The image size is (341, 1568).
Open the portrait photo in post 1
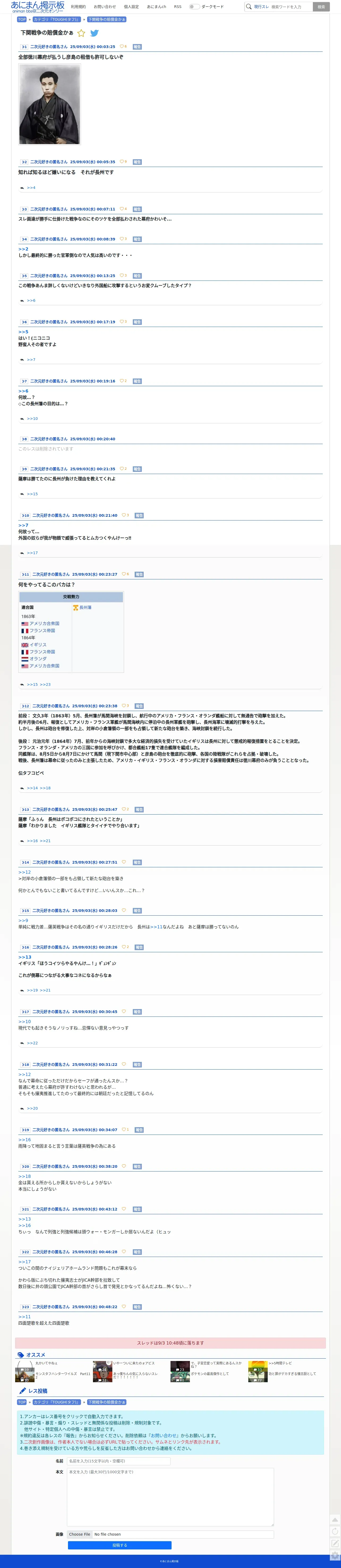(x=49, y=104)
